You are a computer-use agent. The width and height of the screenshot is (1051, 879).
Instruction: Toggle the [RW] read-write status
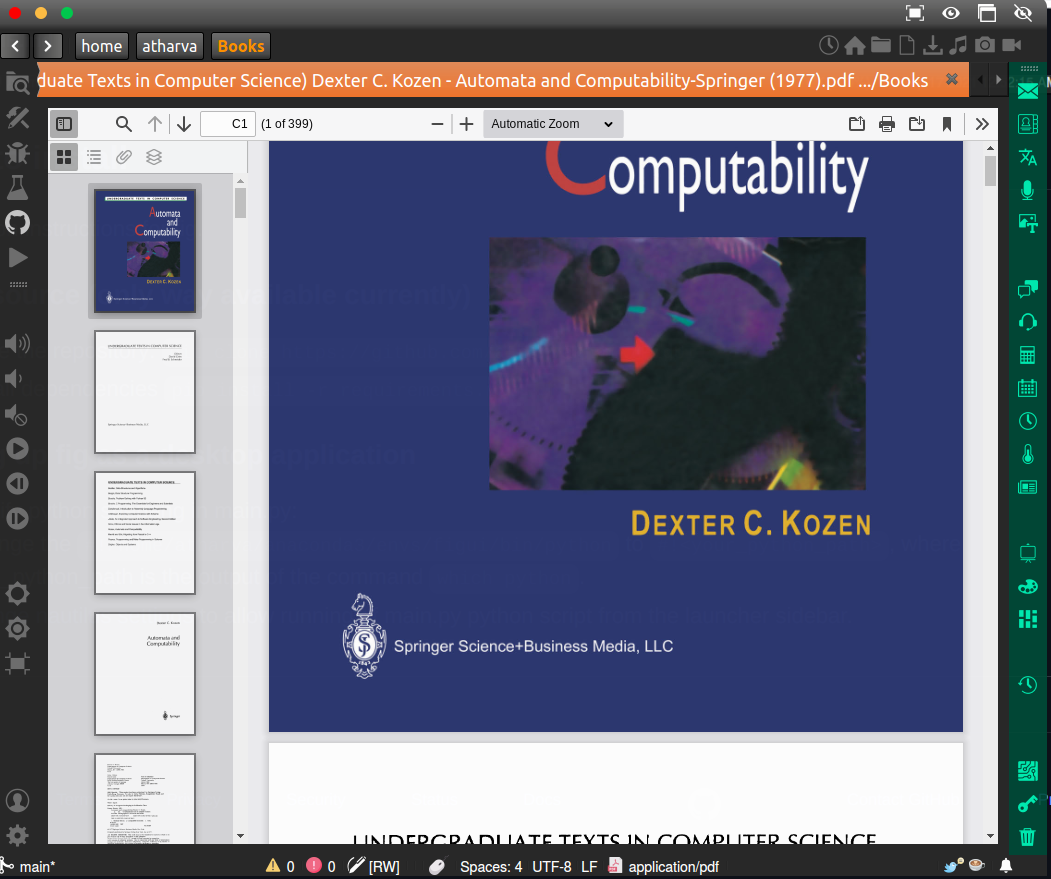click(x=373, y=866)
